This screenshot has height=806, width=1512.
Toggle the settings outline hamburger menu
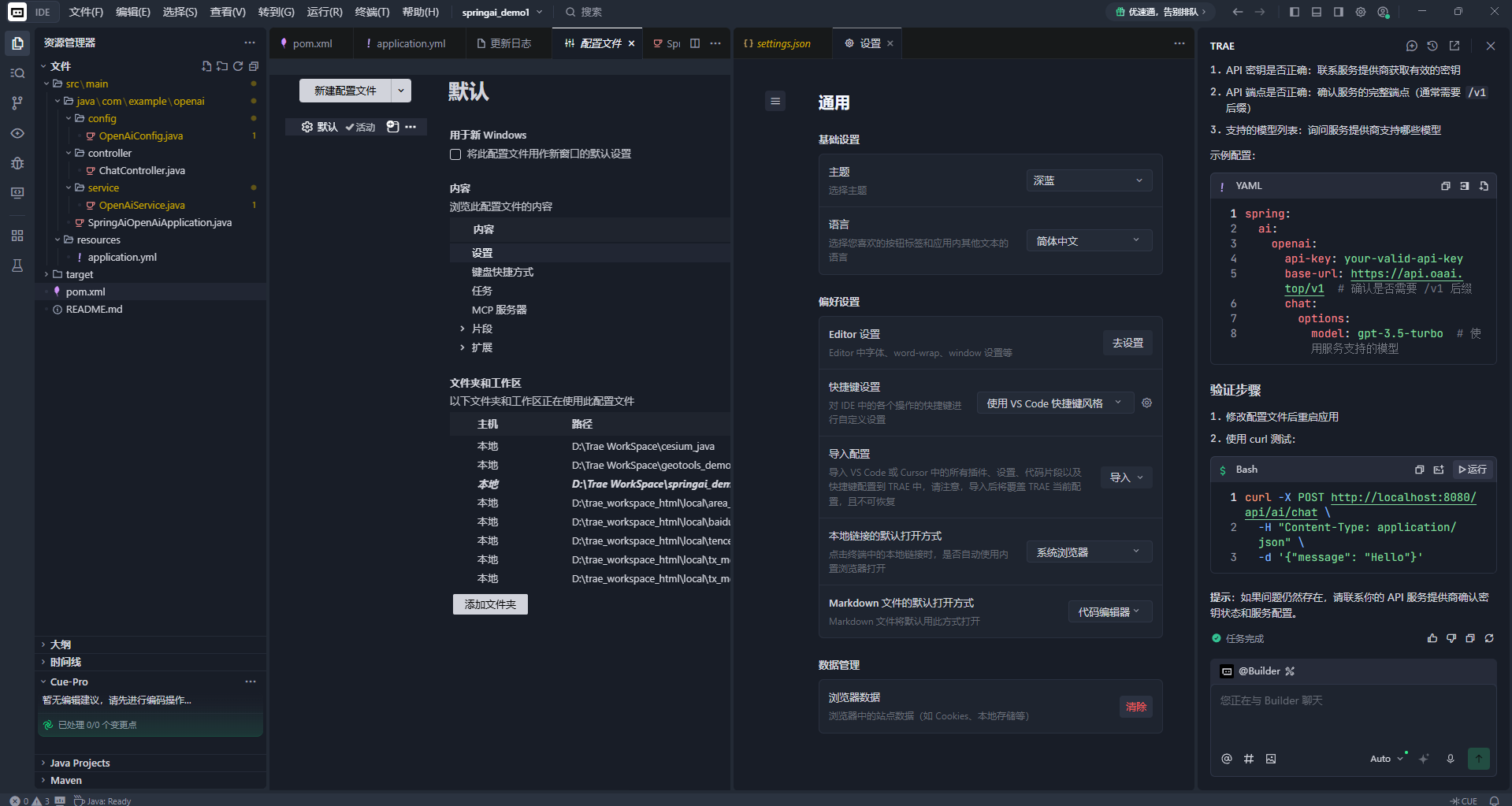(x=775, y=101)
